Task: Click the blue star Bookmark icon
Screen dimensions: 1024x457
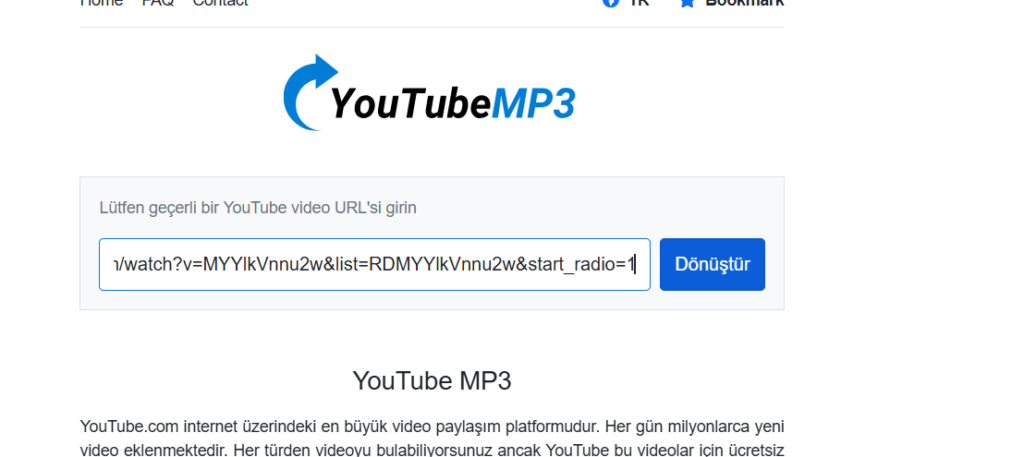Action: (x=687, y=3)
